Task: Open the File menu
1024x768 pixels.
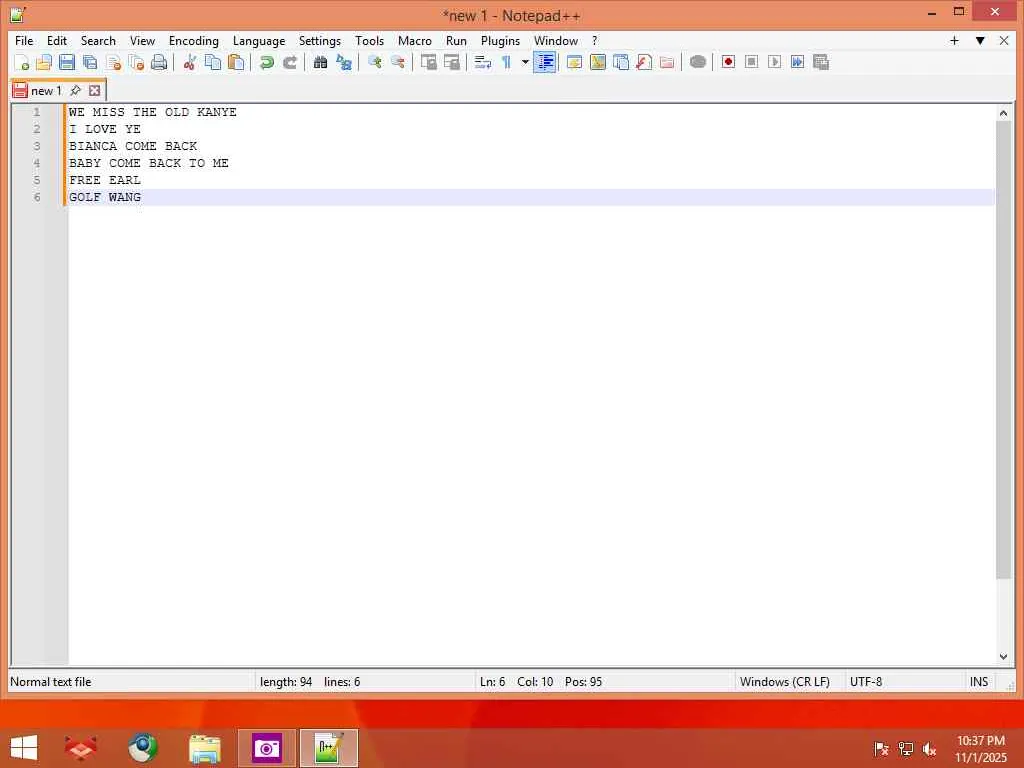Action: (24, 40)
